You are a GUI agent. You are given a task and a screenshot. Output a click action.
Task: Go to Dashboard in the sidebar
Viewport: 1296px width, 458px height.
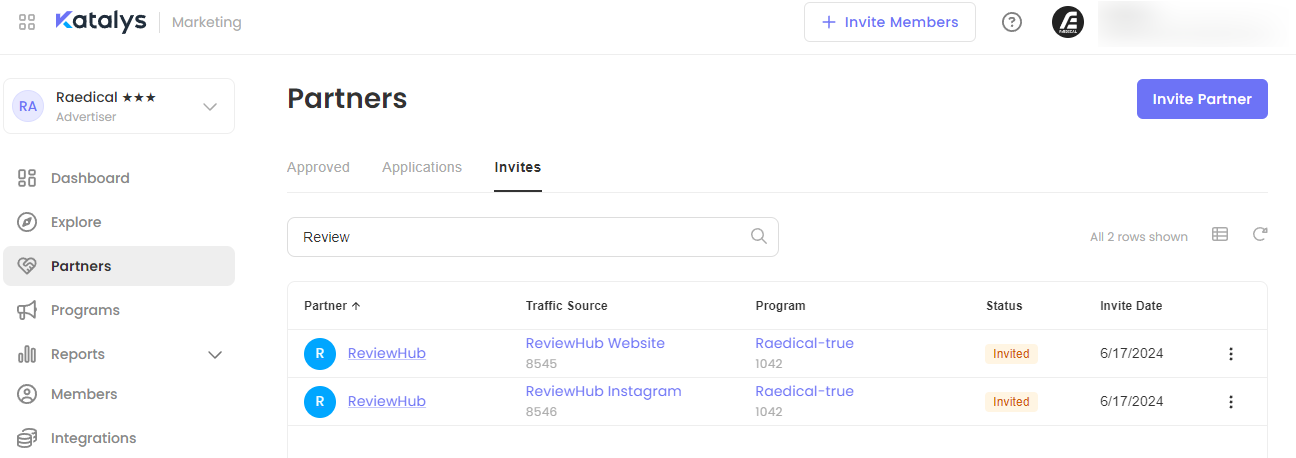click(90, 178)
